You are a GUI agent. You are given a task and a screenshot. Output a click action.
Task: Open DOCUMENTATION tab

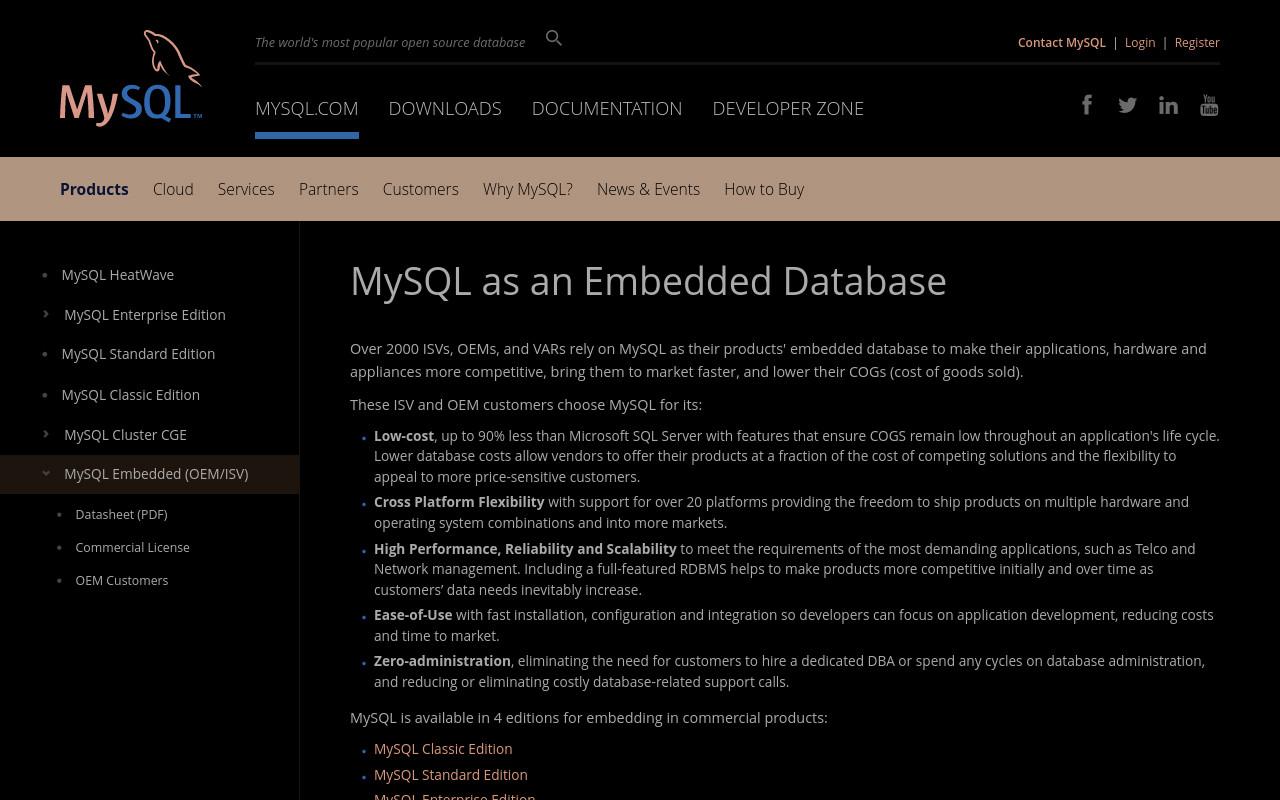pos(607,108)
